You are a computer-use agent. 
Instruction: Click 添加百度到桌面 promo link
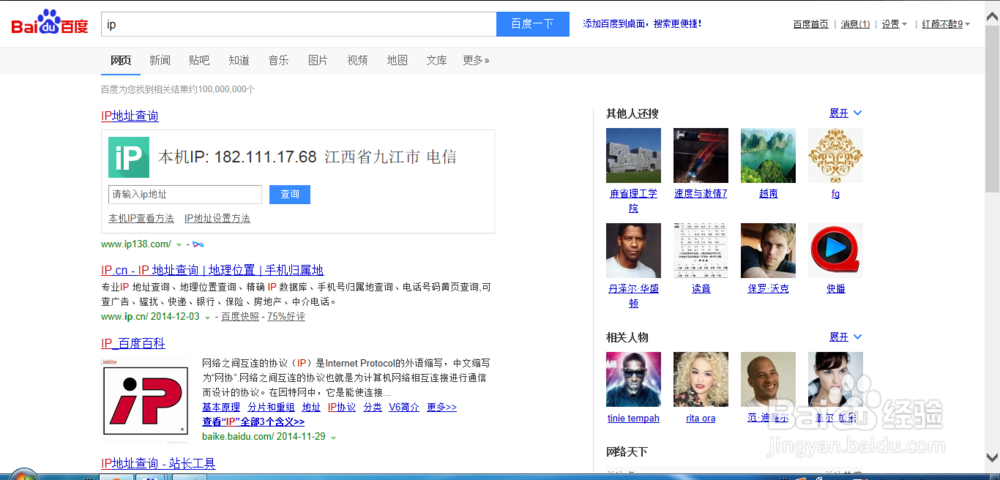[642, 24]
